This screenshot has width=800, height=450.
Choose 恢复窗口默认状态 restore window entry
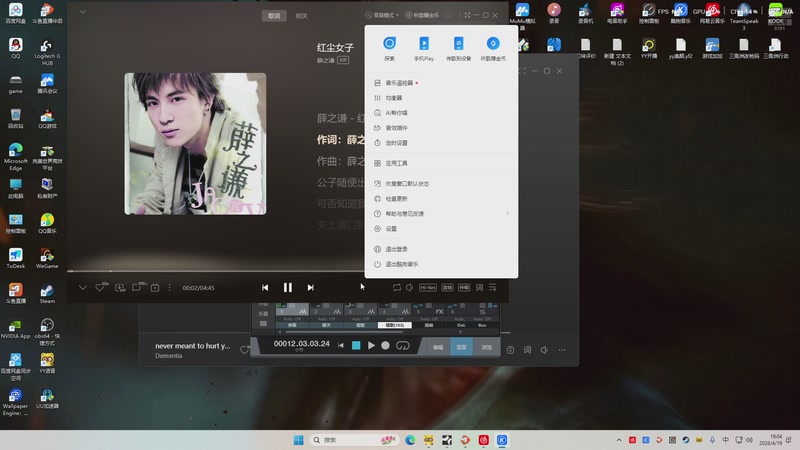click(441, 183)
